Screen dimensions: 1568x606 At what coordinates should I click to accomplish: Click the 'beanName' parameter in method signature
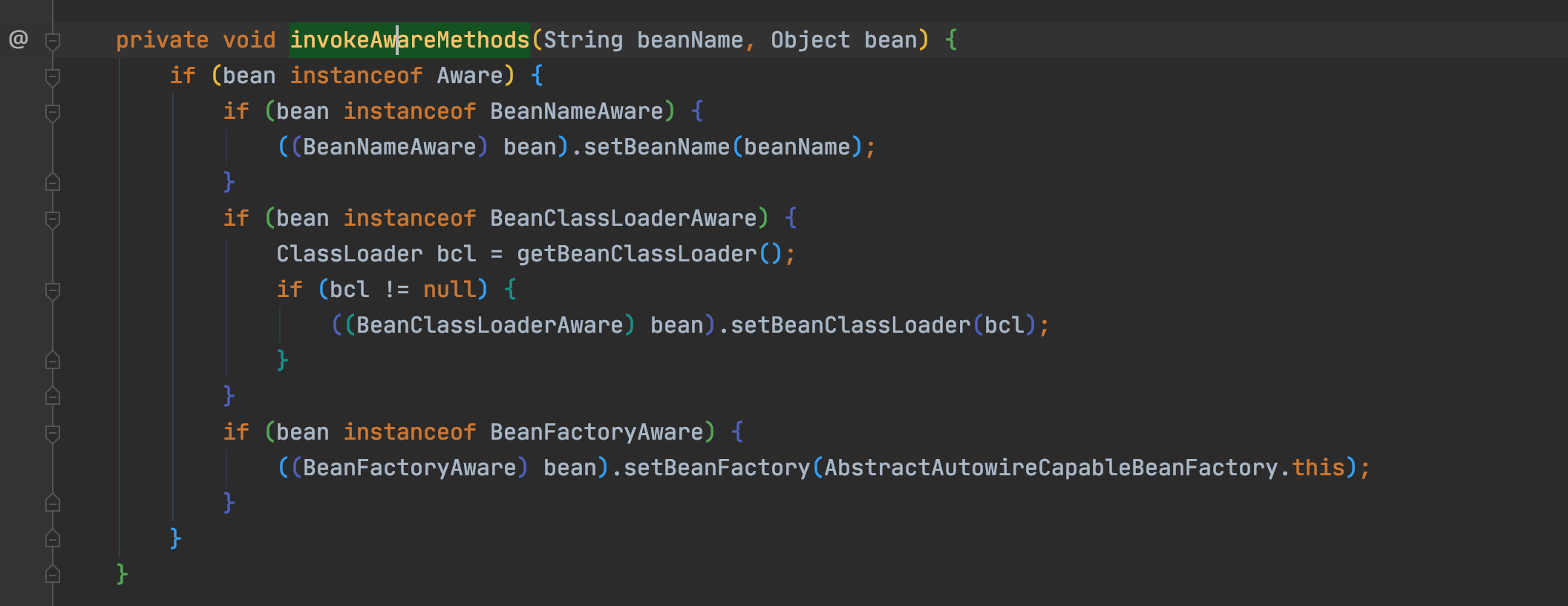coord(690,39)
